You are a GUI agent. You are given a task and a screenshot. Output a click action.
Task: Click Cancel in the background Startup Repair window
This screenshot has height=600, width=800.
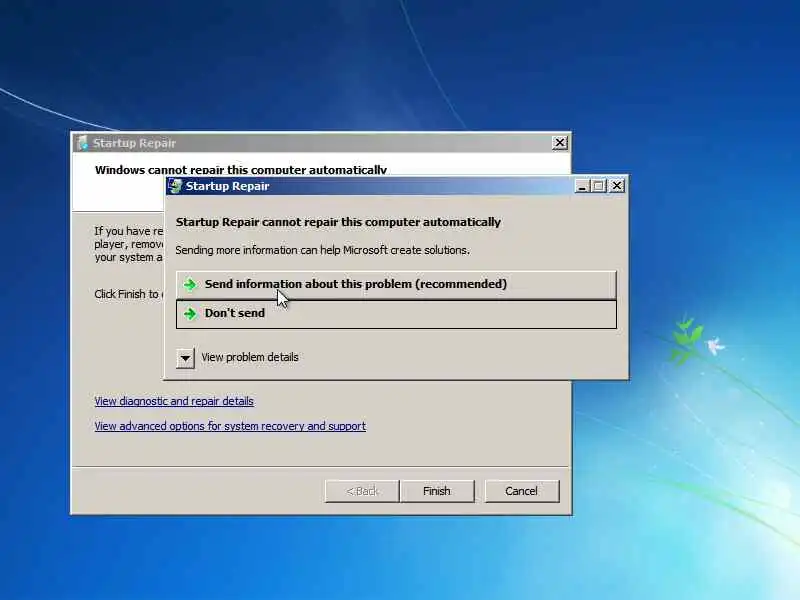(x=521, y=491)
